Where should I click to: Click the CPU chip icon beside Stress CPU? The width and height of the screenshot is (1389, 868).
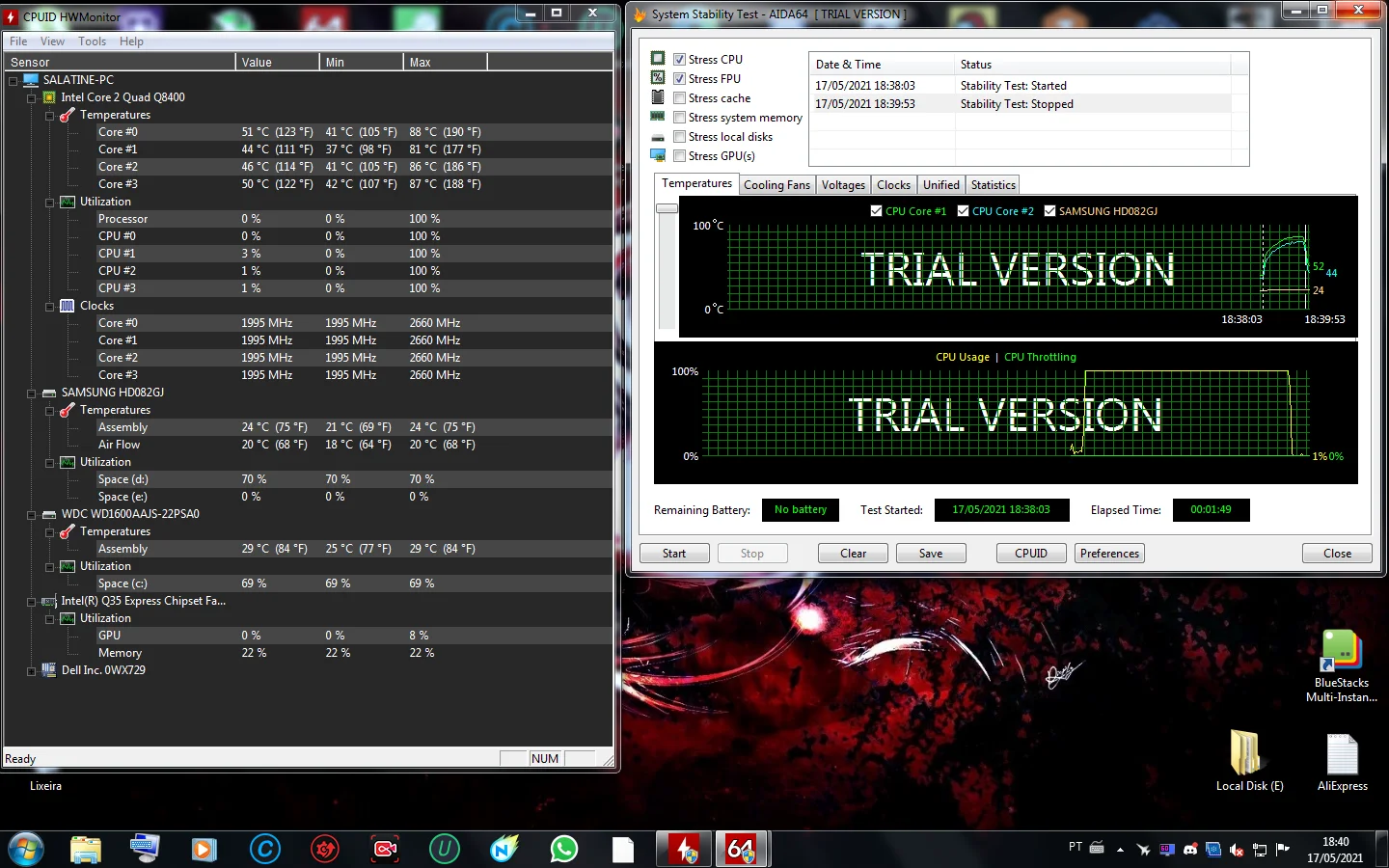tap(658, 59)
